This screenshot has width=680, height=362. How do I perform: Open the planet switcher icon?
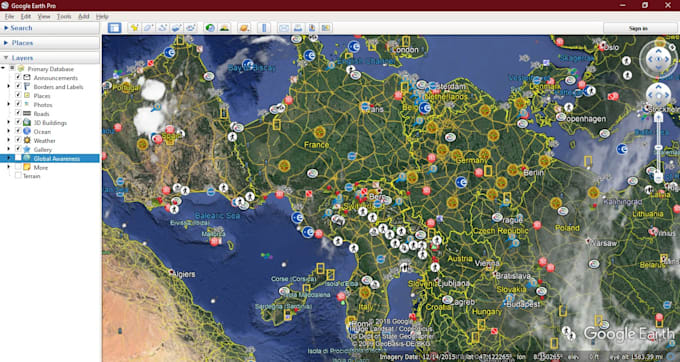tap(244, 28)
